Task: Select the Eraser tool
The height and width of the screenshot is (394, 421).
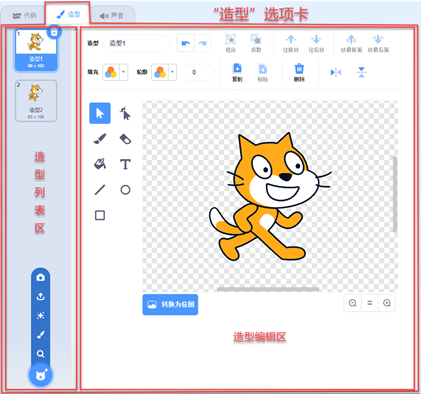Action: pos(125,139)
